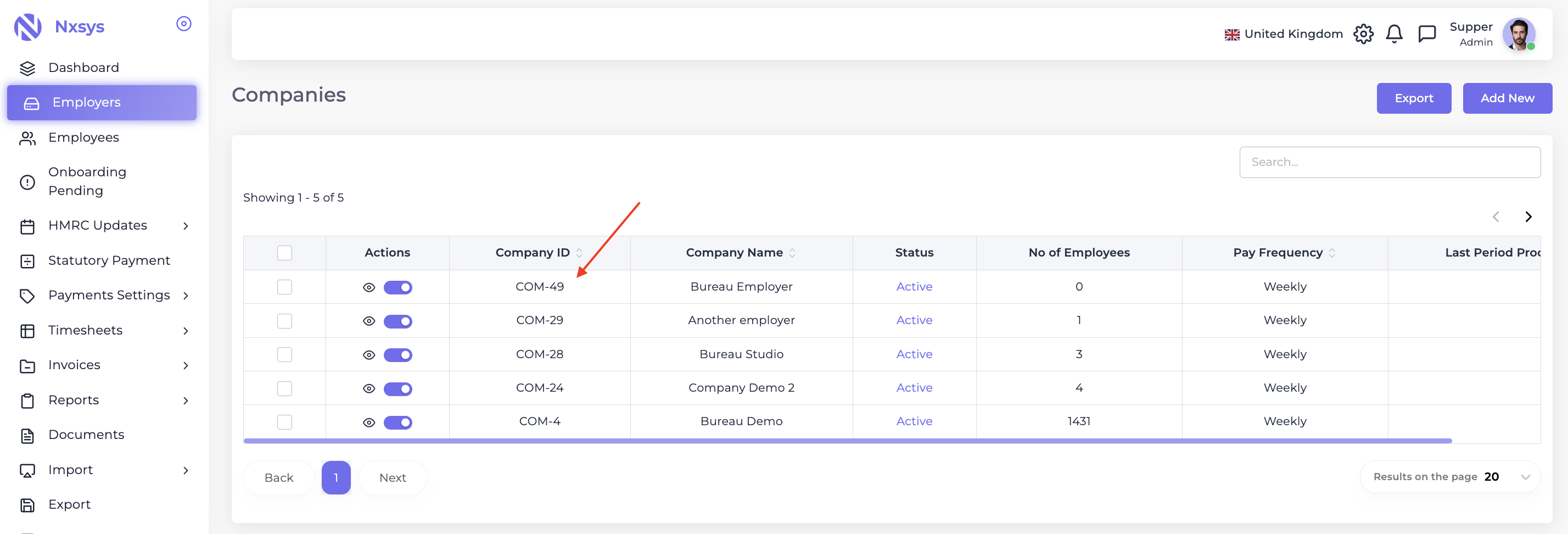Go to Employees in the sidebar
Viewport: 1568px width, 534px height.
83,137
